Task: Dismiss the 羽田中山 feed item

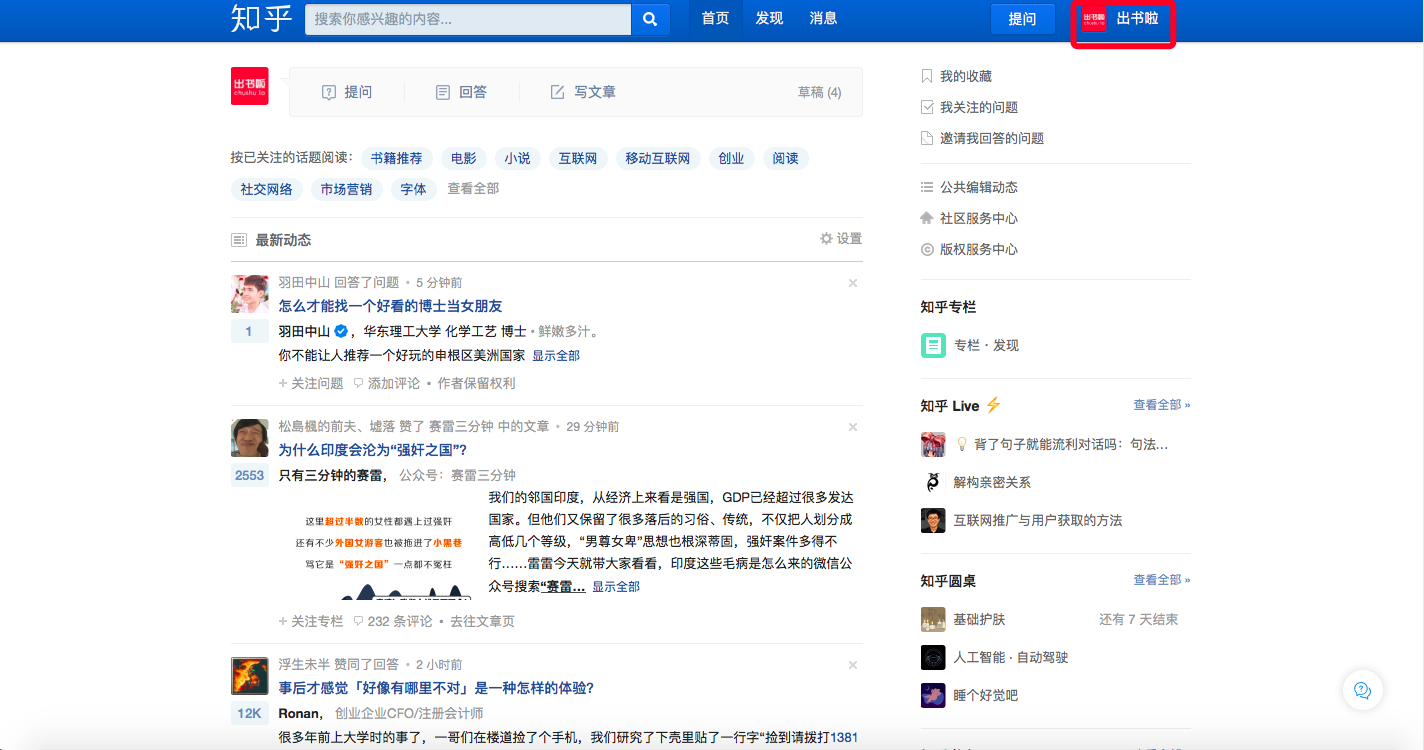Action: pos(853,283)
